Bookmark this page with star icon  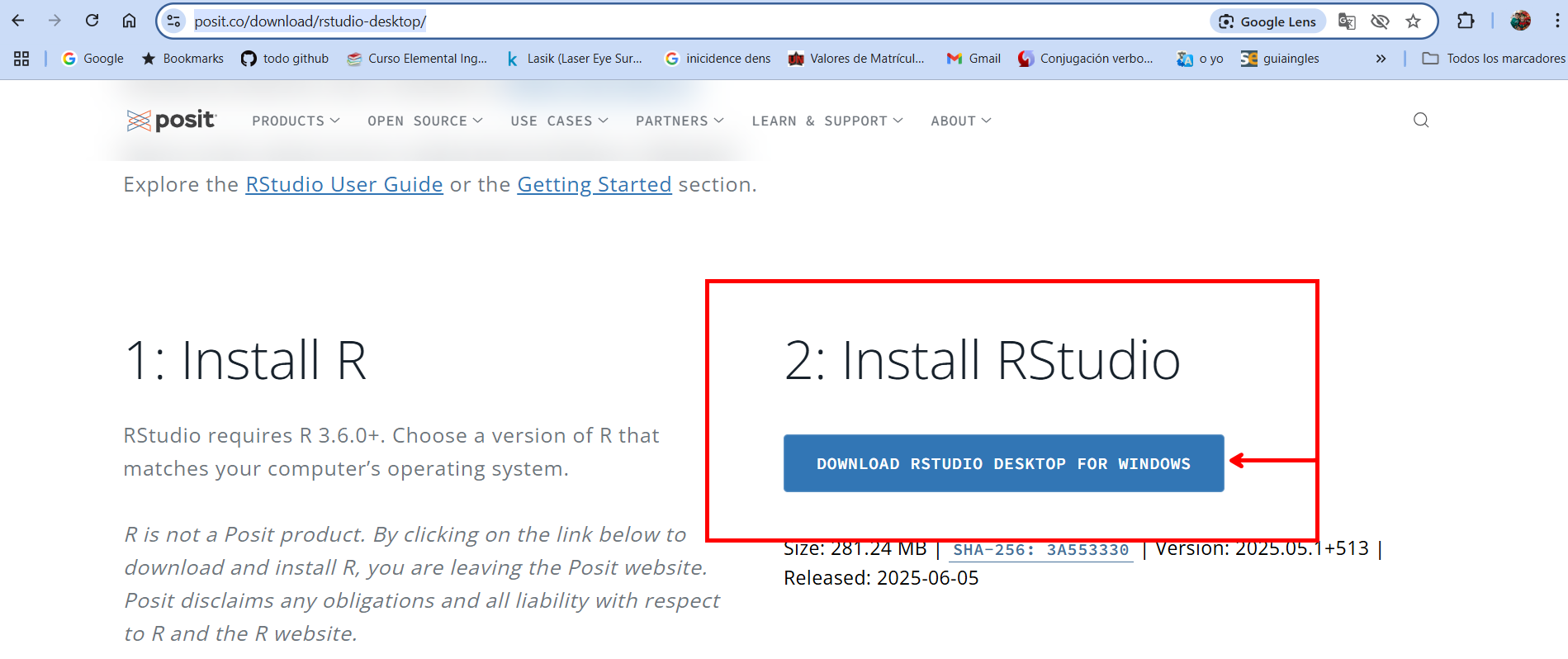coord(1413,21)
